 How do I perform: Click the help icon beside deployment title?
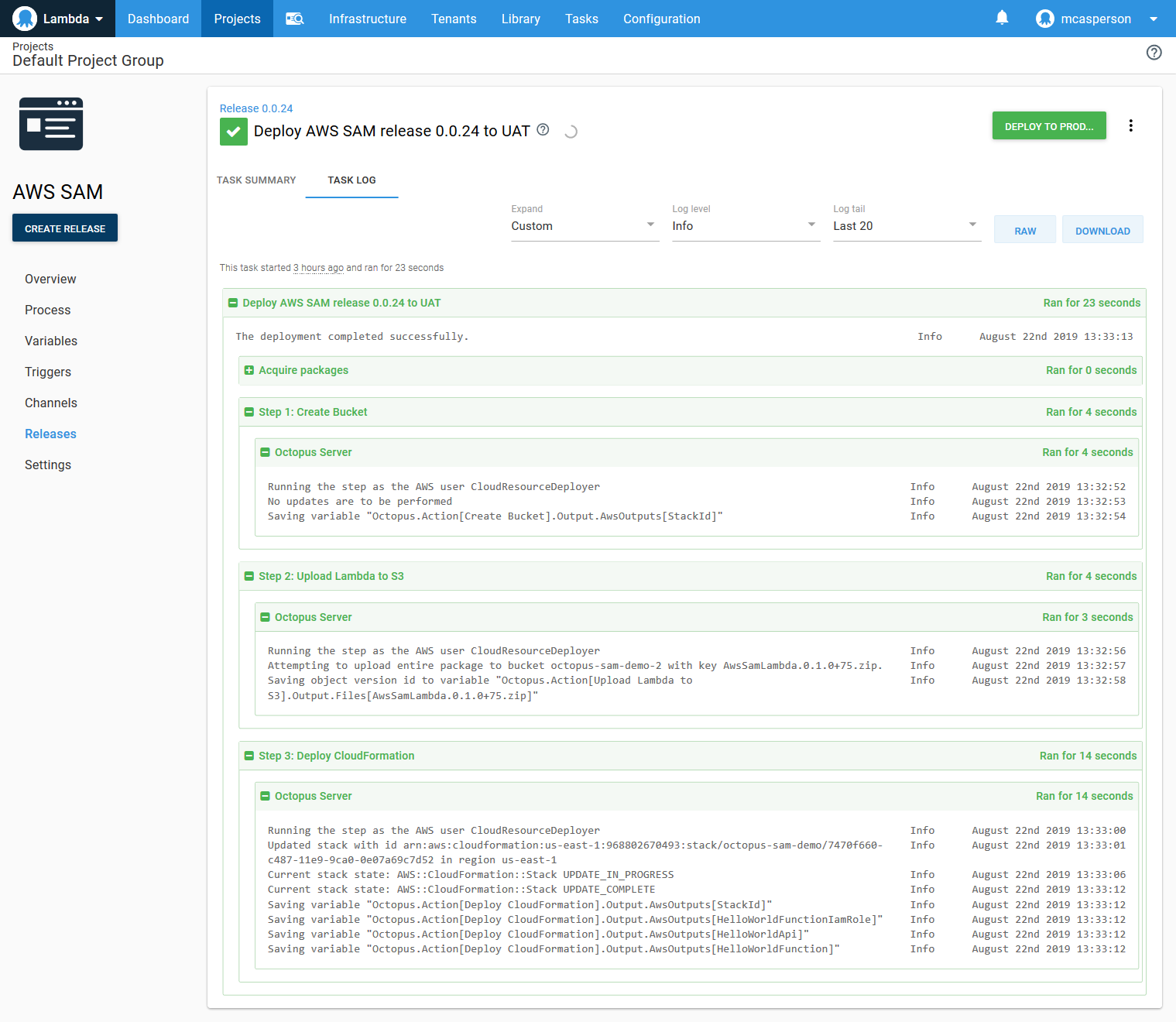[543, 130]
